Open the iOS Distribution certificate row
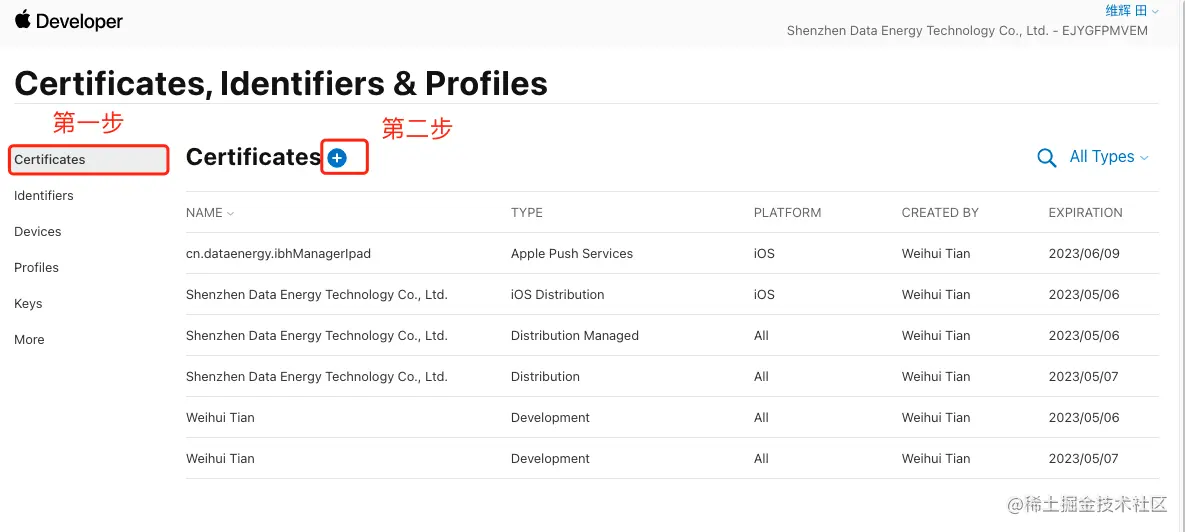 pos(557,295)
